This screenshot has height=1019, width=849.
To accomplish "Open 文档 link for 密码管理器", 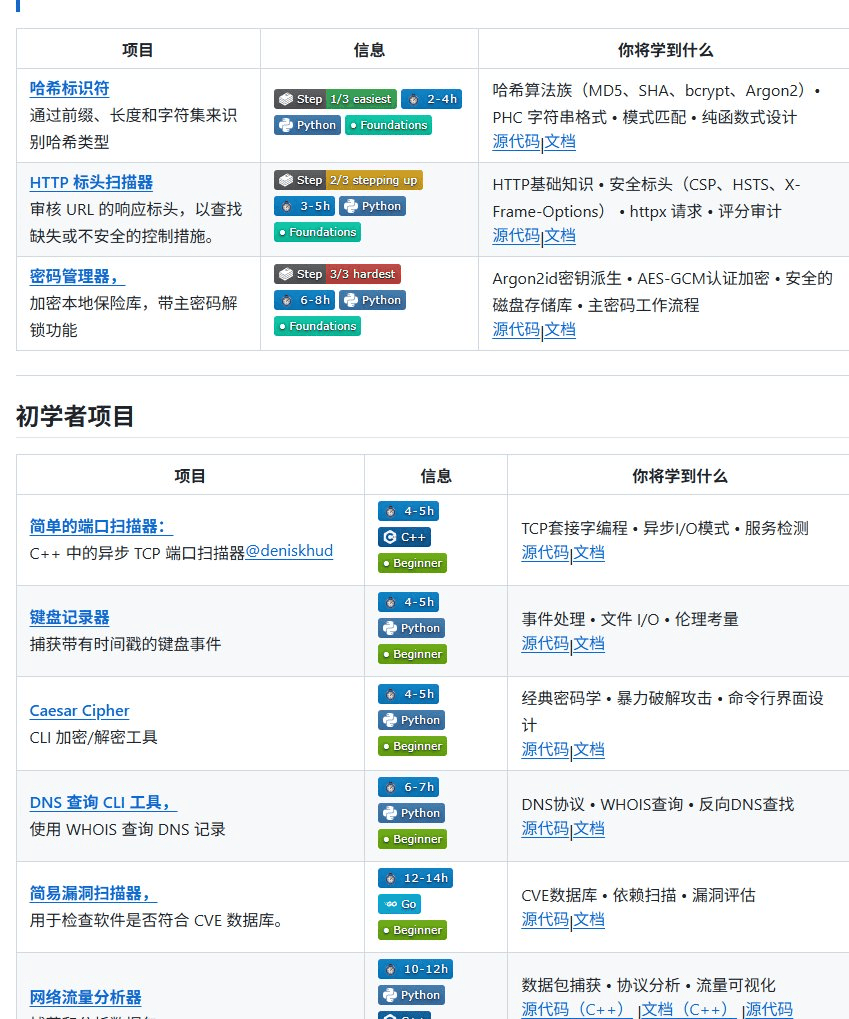I will (x=560, y=330).
